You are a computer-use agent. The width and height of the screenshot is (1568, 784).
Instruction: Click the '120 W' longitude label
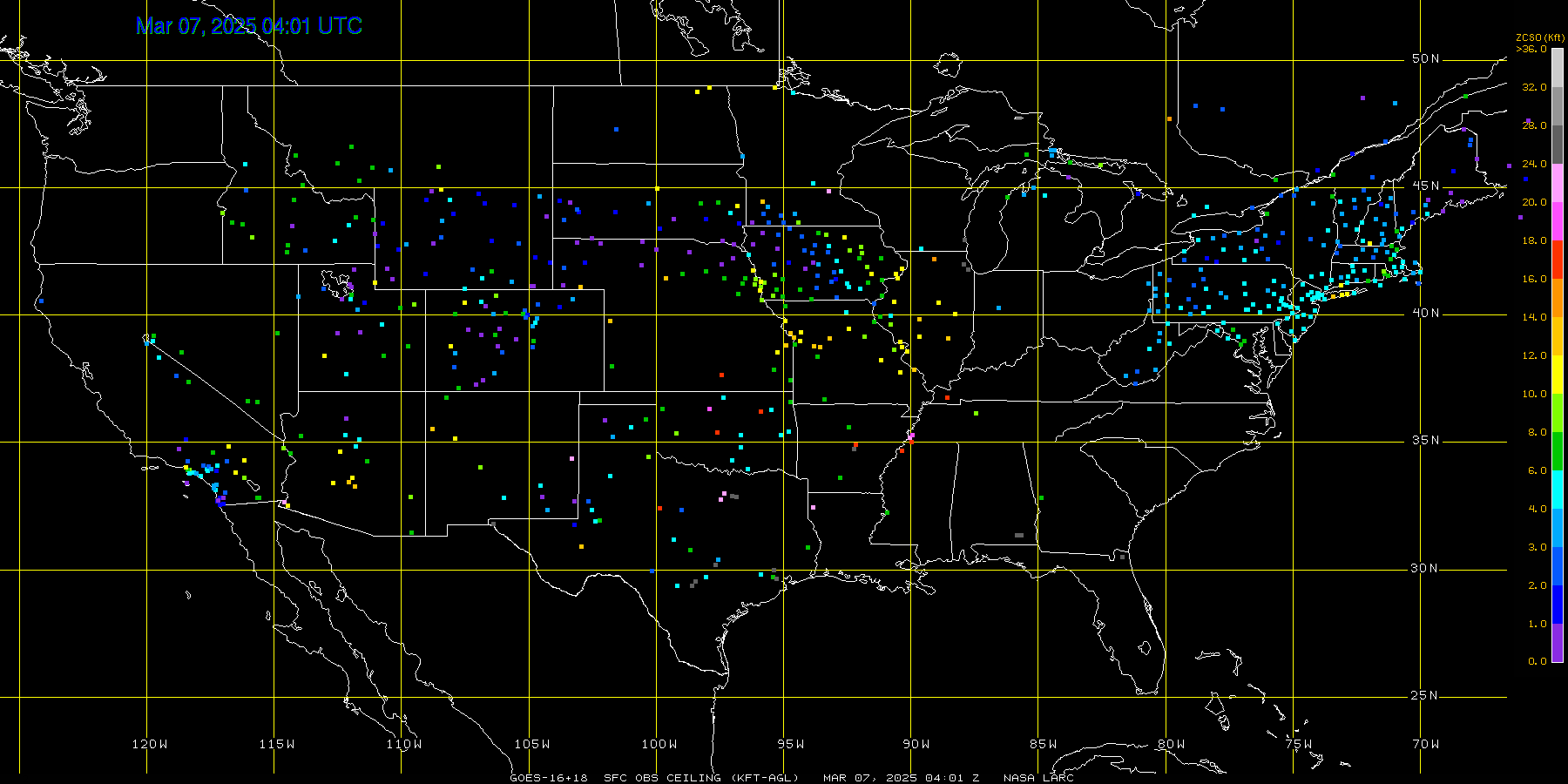tap(150, 744)
